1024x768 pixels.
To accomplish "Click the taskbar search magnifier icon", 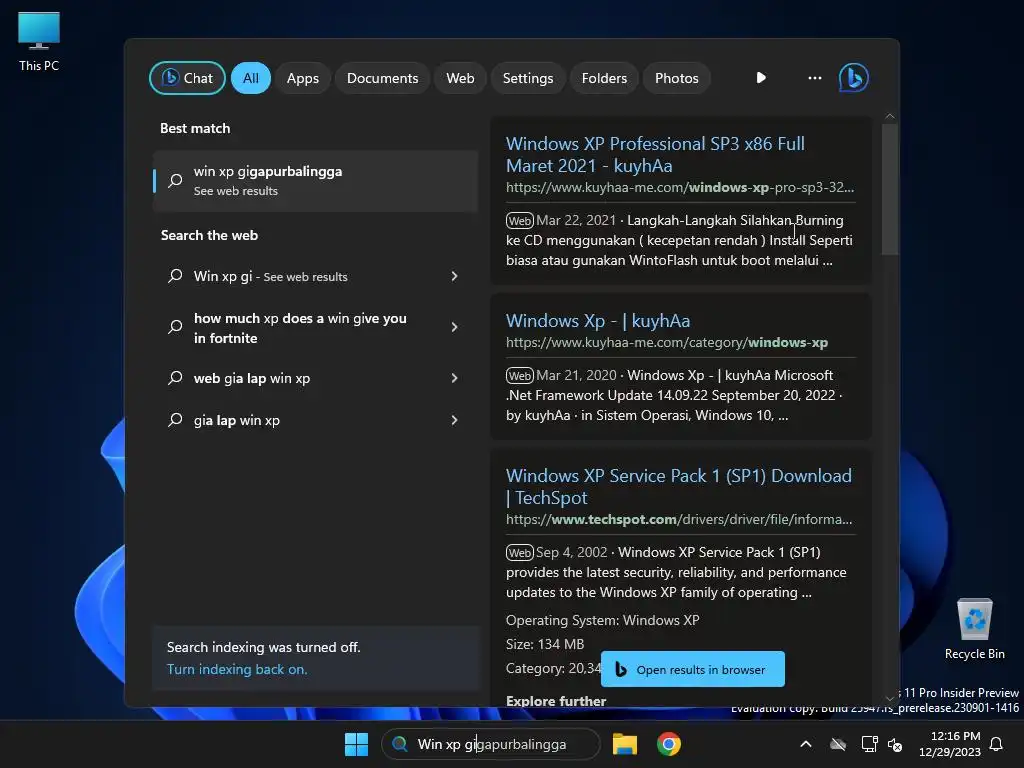I will tap(400, 744).
